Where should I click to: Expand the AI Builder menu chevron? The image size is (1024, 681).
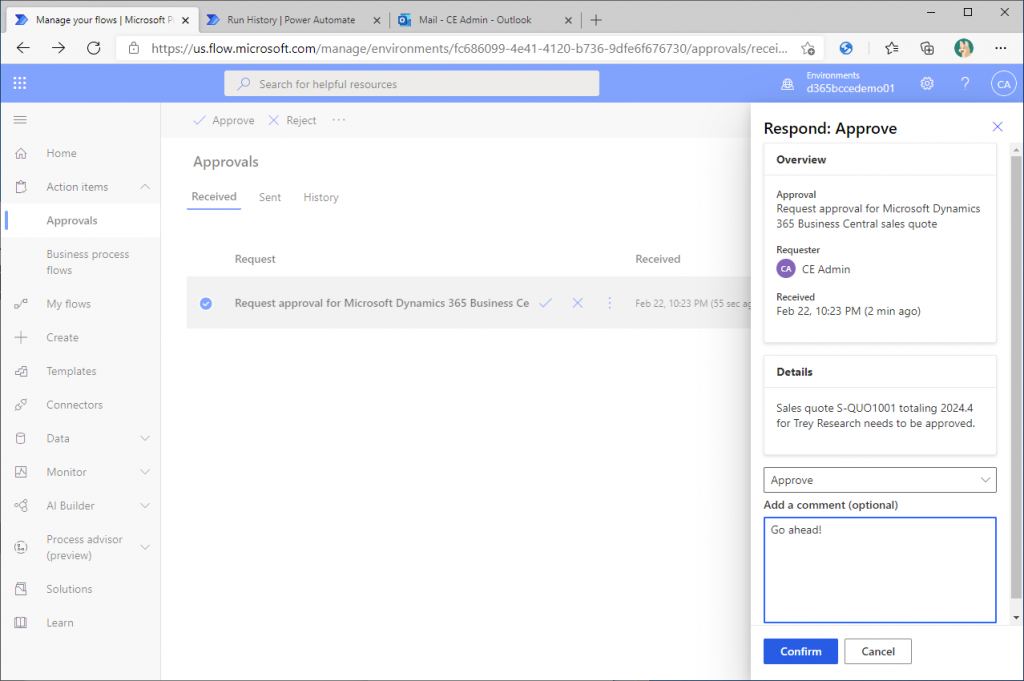[x=145, y=505]
